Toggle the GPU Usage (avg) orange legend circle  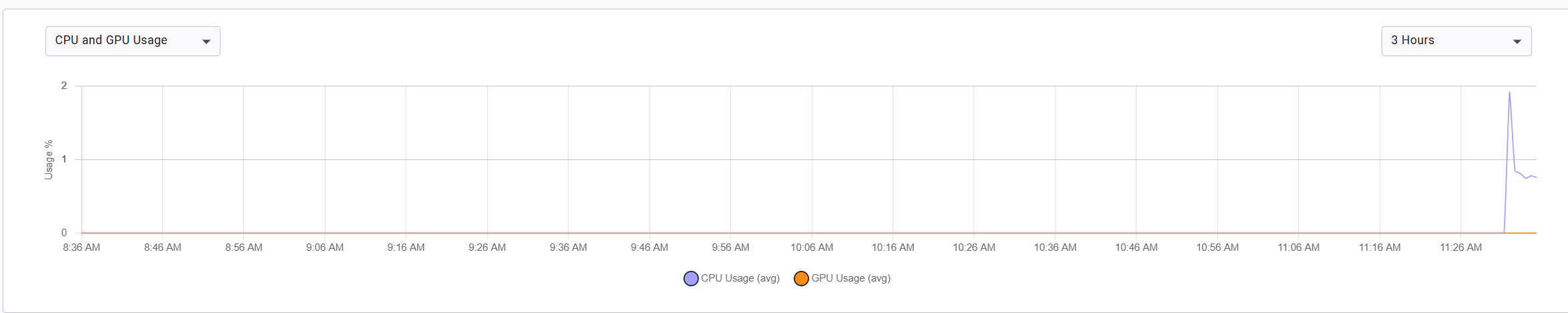pyautogui.click(x=801, y=278)
